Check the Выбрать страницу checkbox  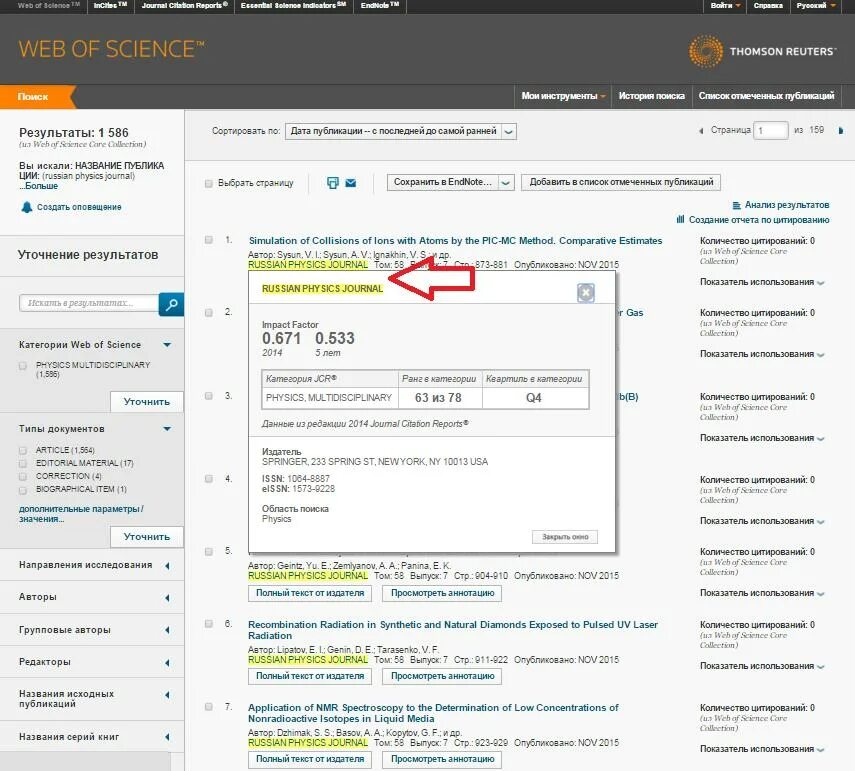click(208, 183)
